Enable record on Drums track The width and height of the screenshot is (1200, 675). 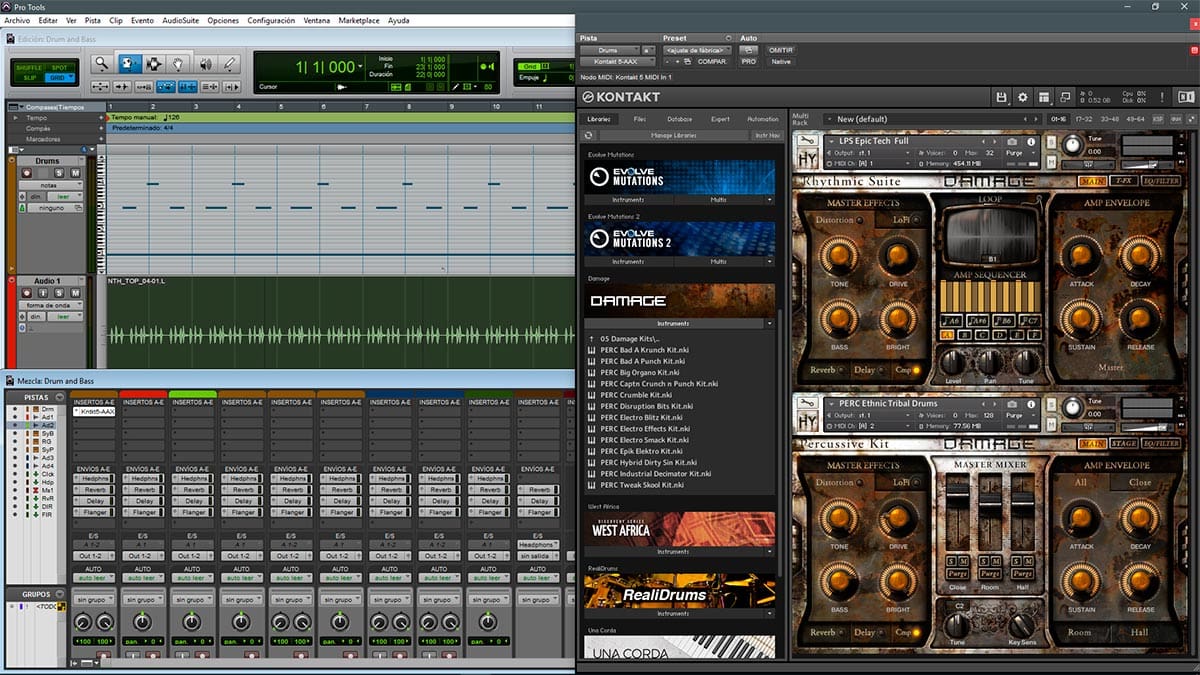(27, 173)
